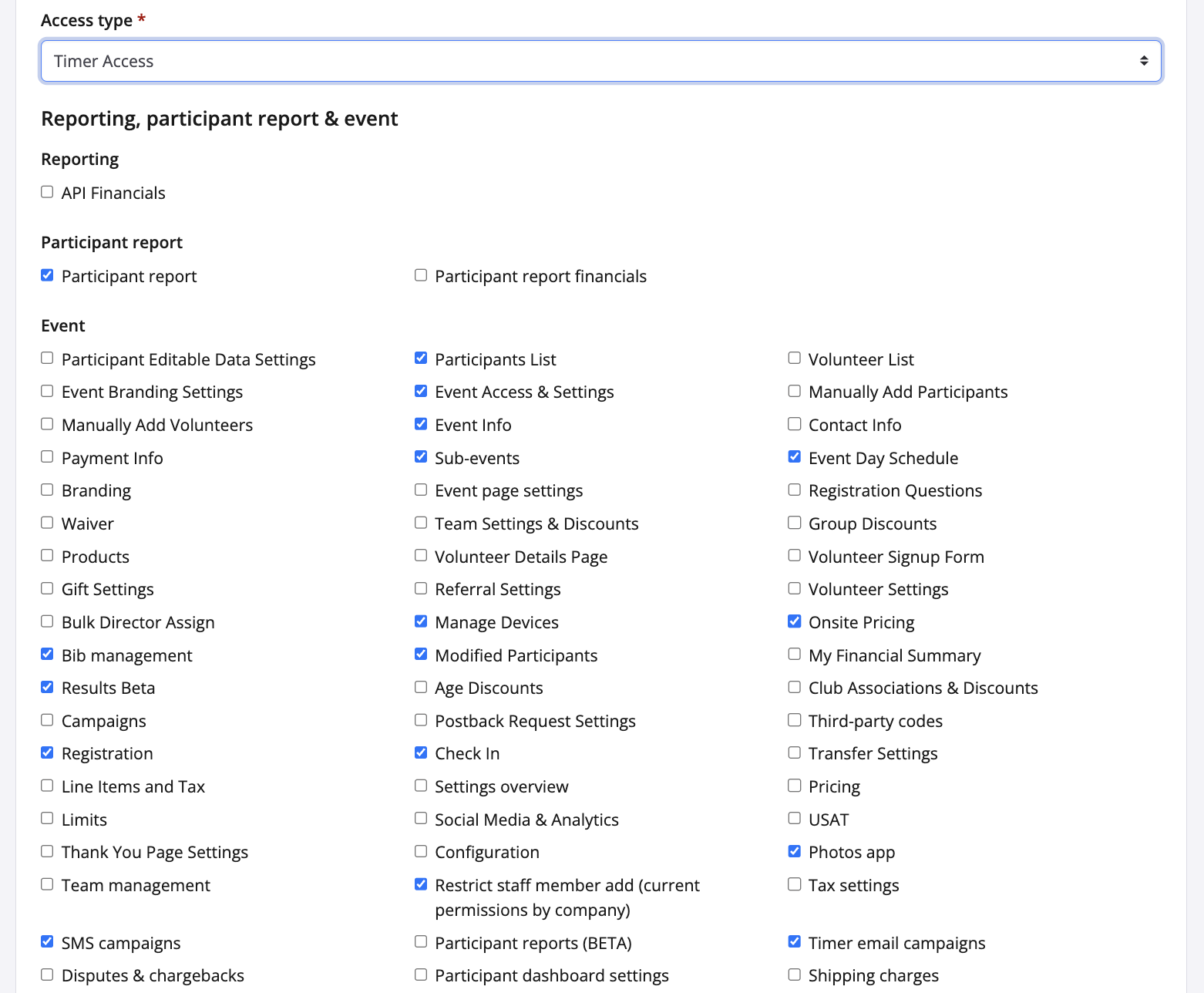
Task: Turn off Timer email campaigns
Action: pos(795,942)
